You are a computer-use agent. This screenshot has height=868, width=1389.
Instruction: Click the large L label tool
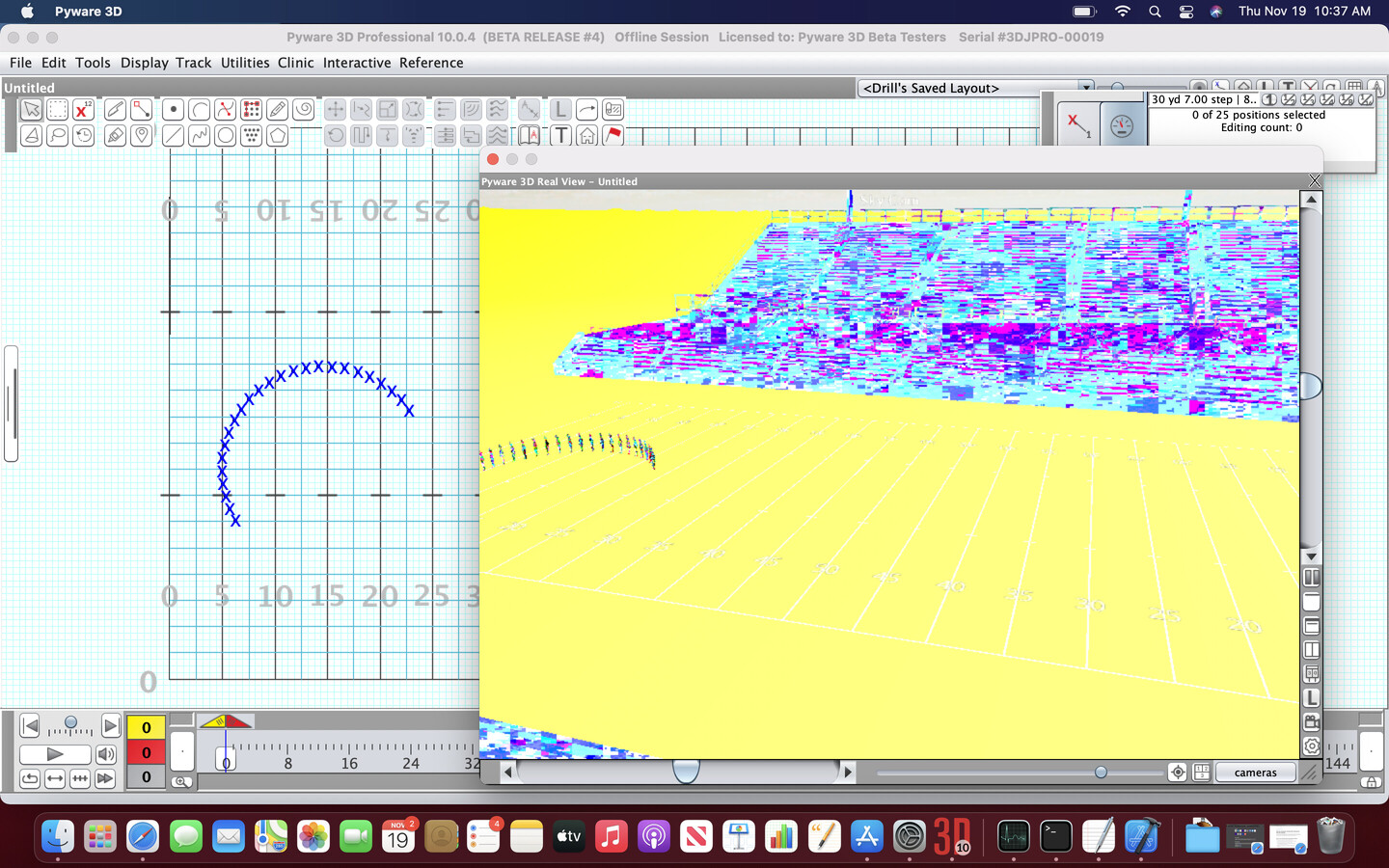(x=560, y=109)
